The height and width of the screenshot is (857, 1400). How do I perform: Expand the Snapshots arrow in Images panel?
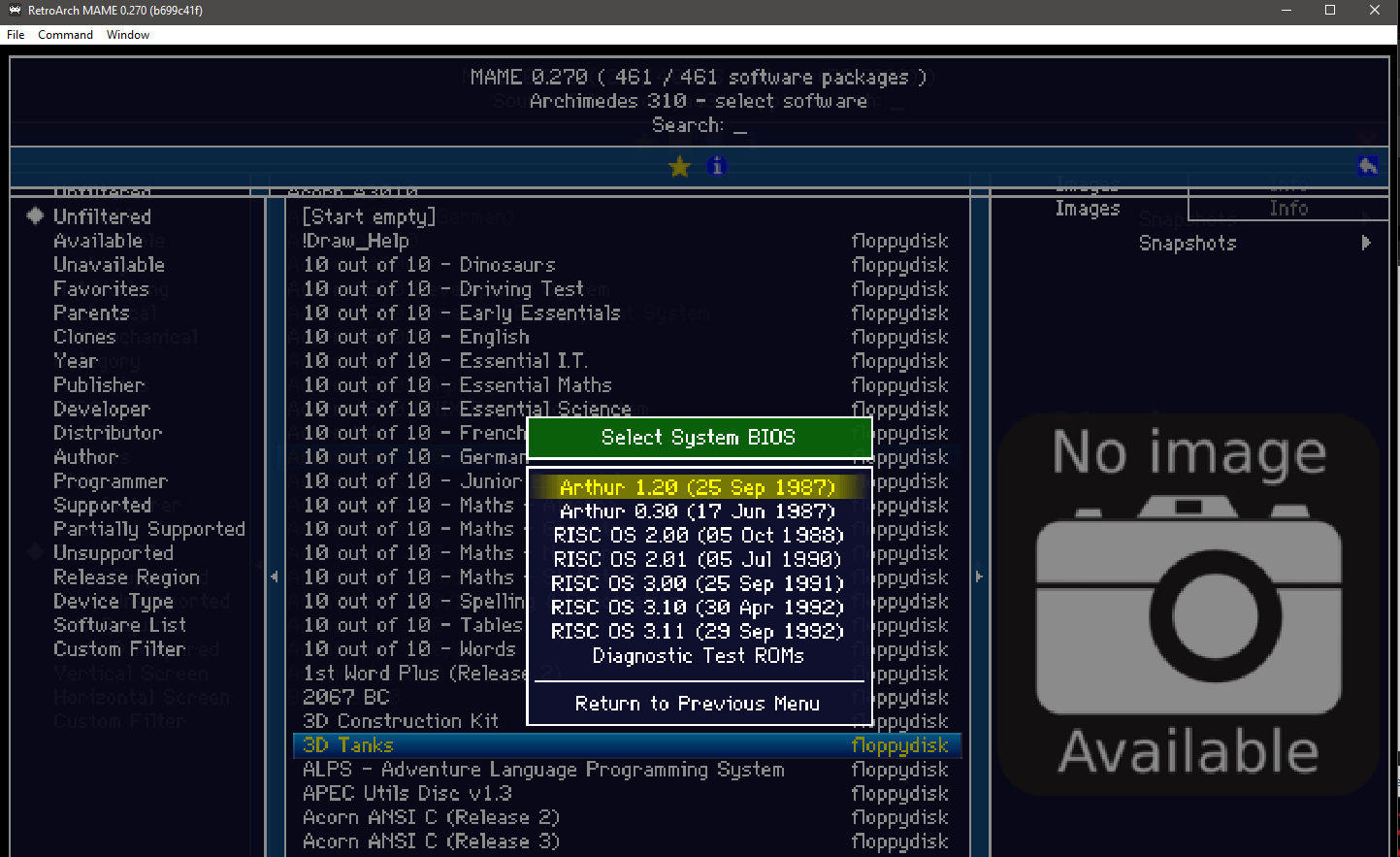(x=1366, y=243)
